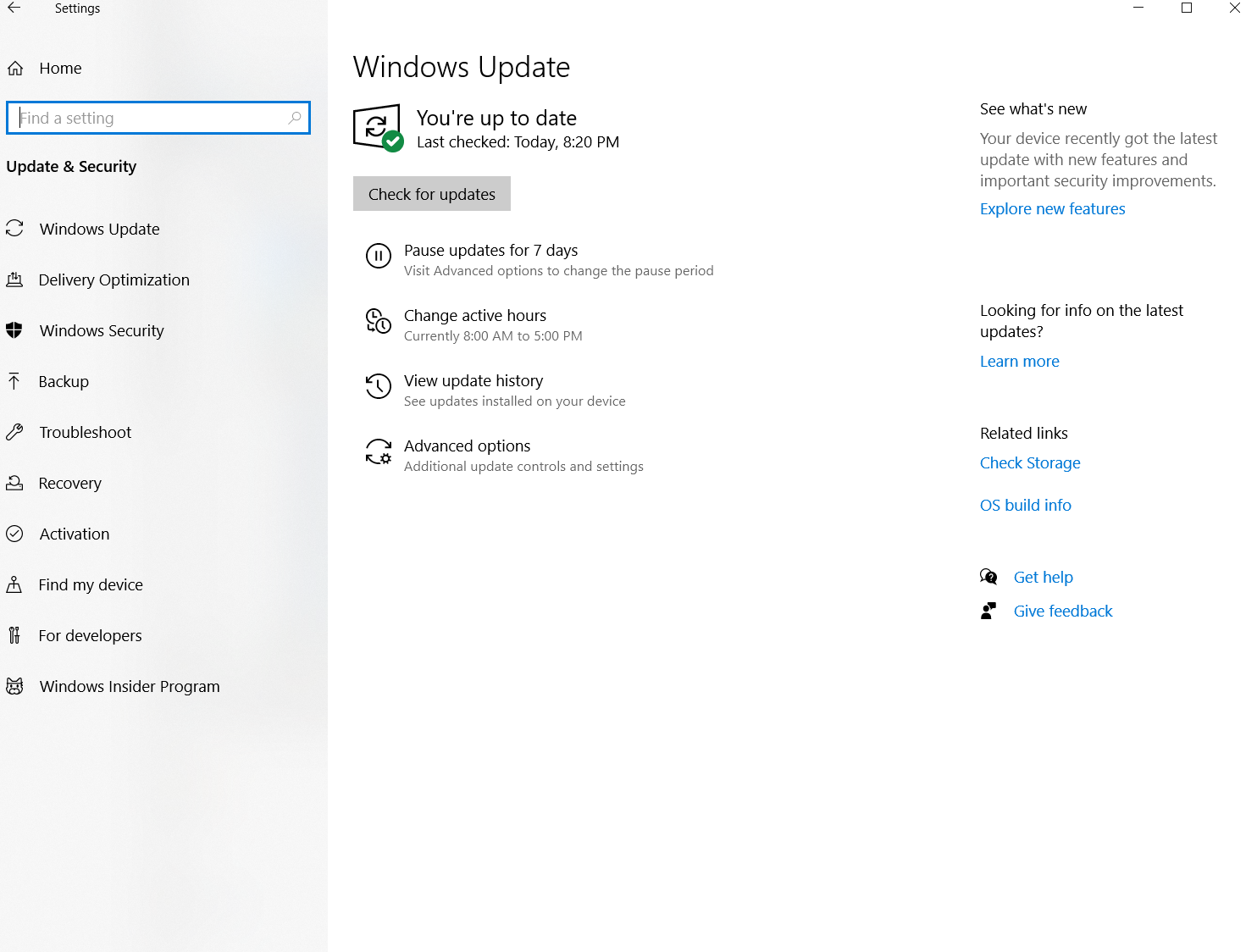Click the 'Update & Security' sidebar heading
This screenshot has height=952, width=1257.
71,167
